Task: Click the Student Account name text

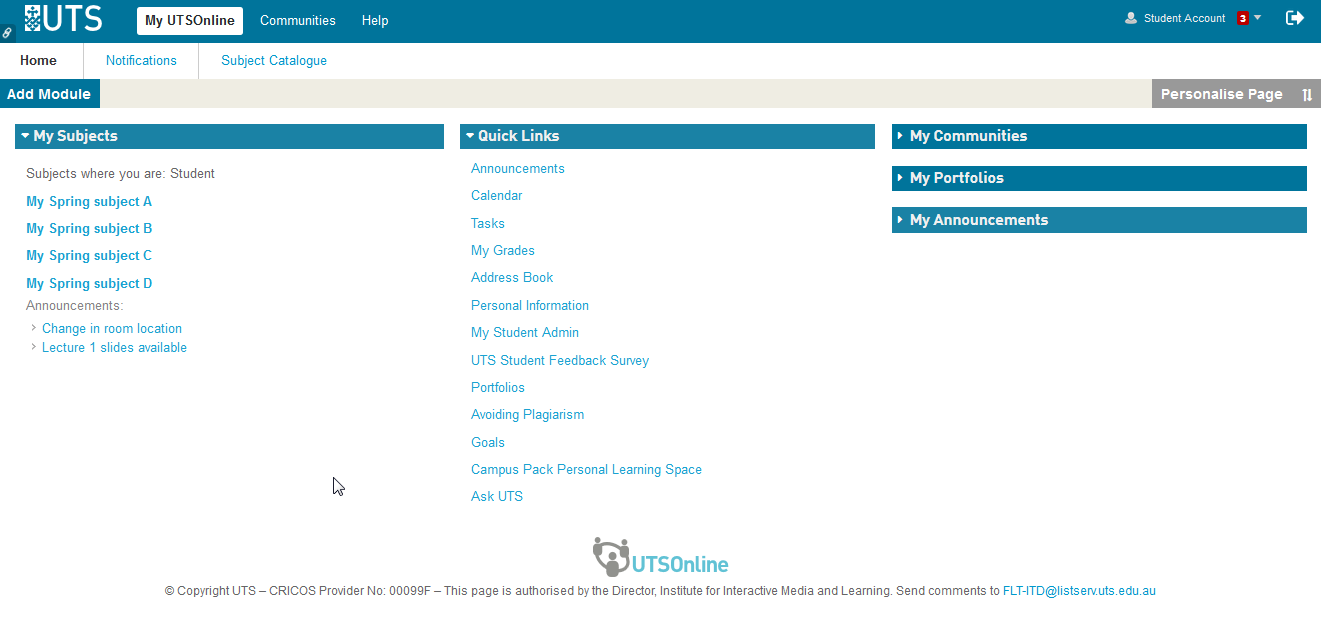Action: point(1185,18)
